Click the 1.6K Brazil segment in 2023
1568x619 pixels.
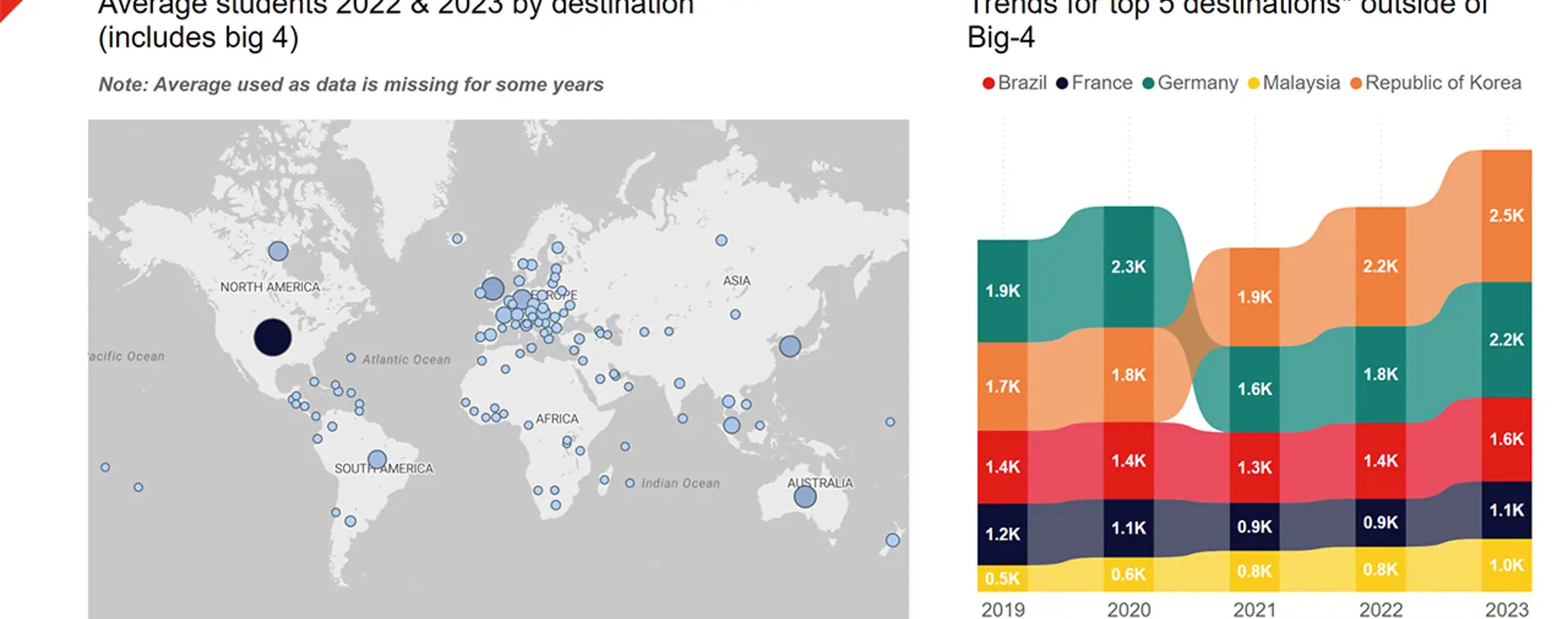point(1506,439)
